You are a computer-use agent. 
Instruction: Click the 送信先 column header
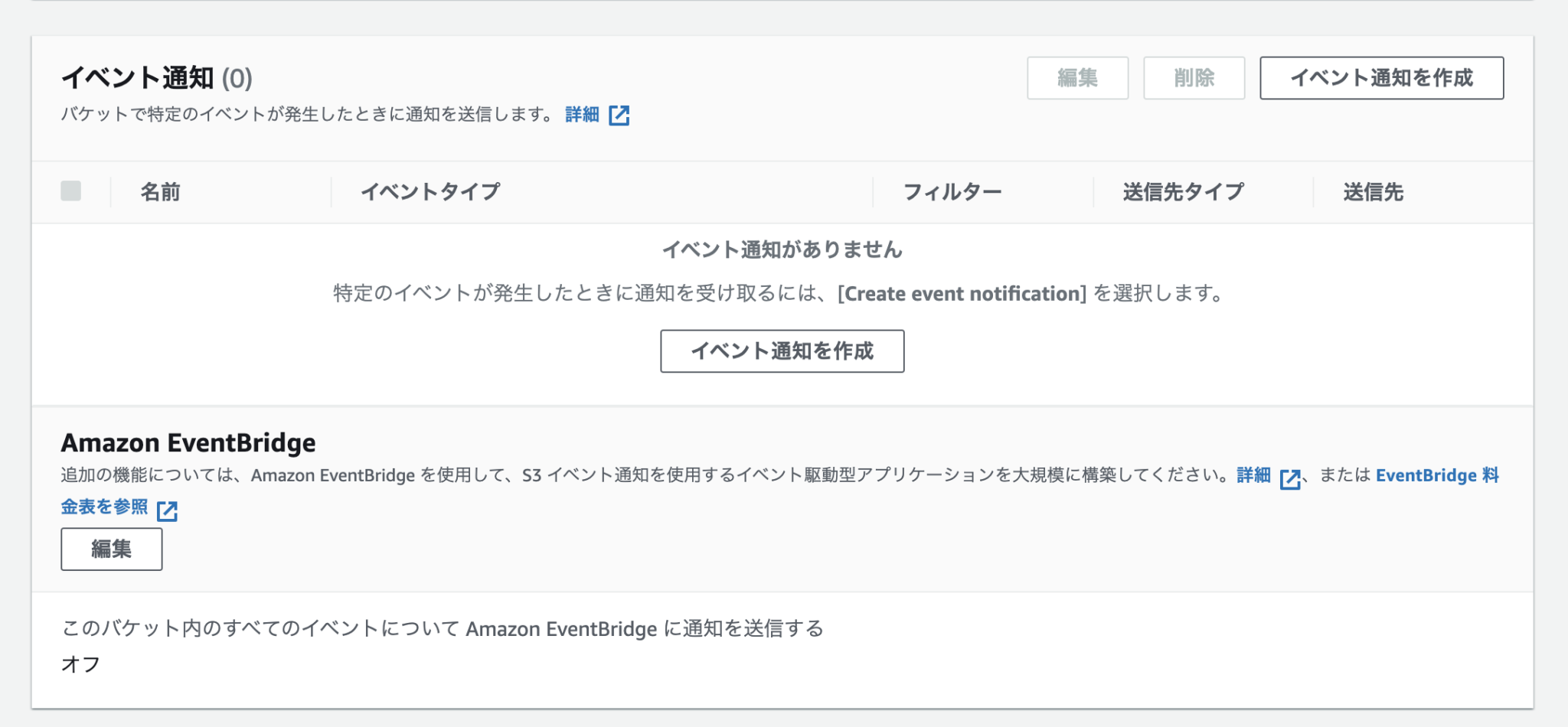(1372, 191)
